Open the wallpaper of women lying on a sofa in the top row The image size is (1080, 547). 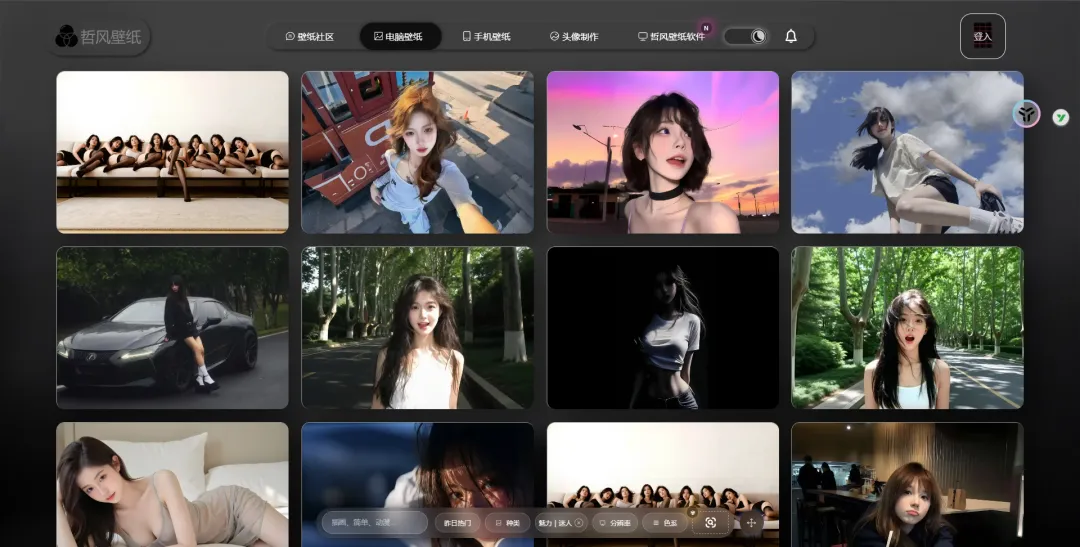tap(172, 152)
